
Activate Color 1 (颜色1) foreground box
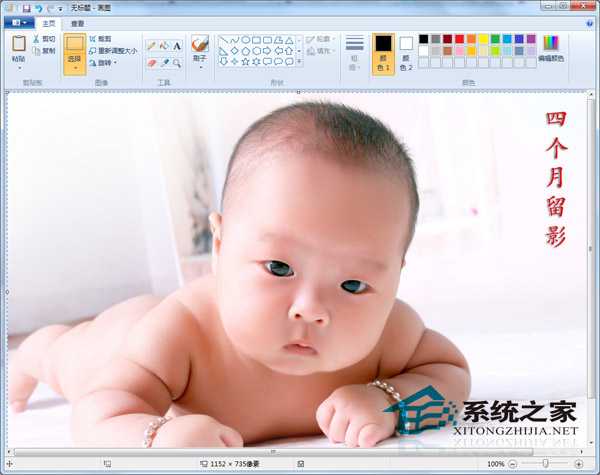click(x=383, y=53)
